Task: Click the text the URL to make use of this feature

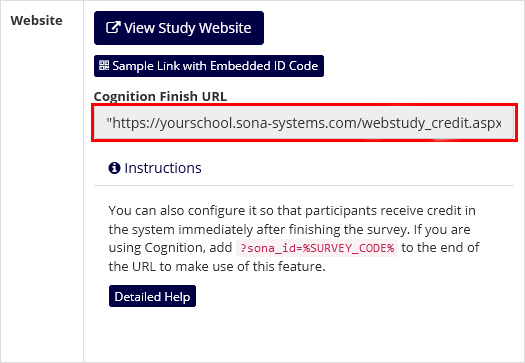Action: (217, 267)
